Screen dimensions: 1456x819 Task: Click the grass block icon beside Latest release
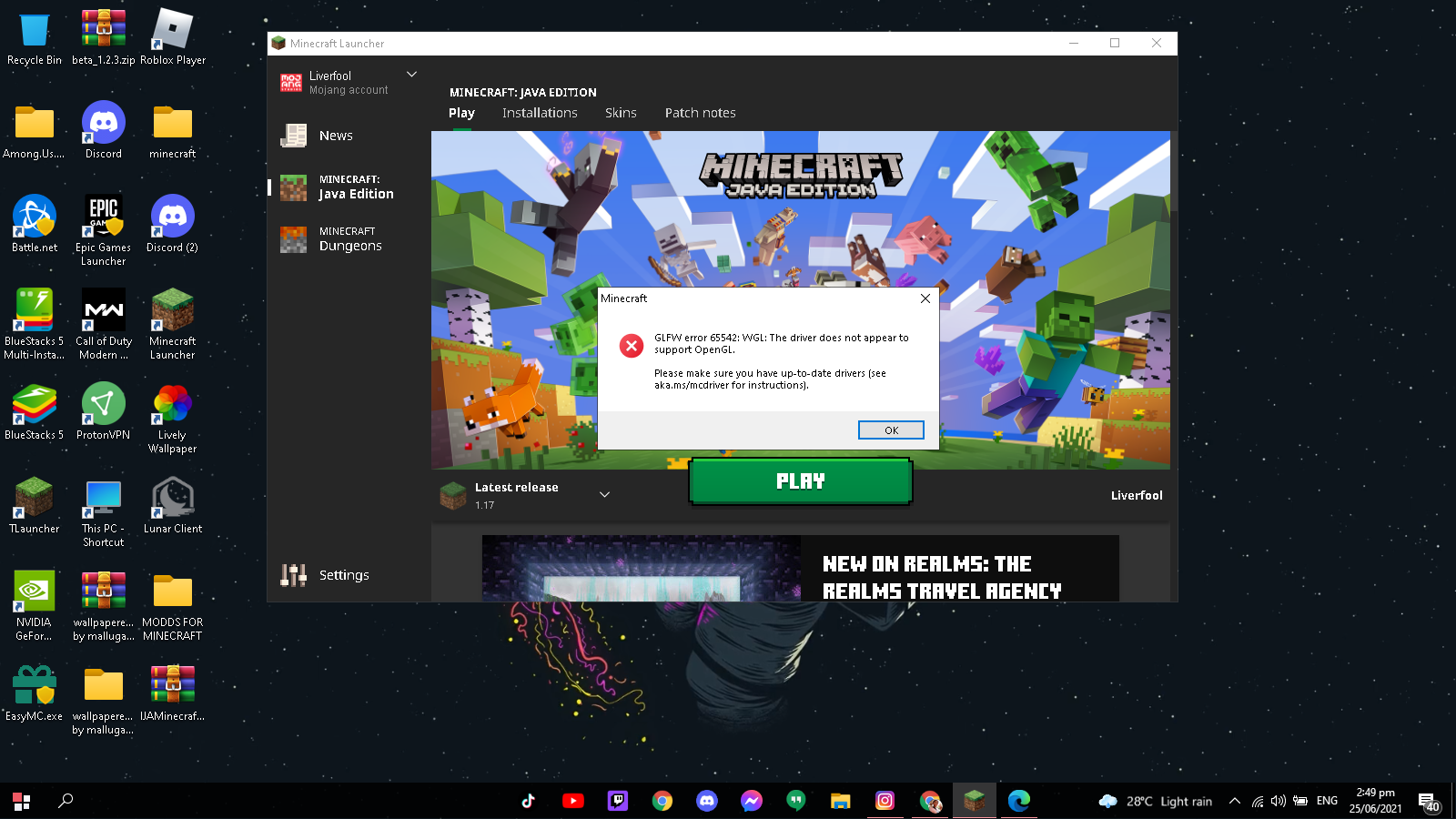pos(453,496)
